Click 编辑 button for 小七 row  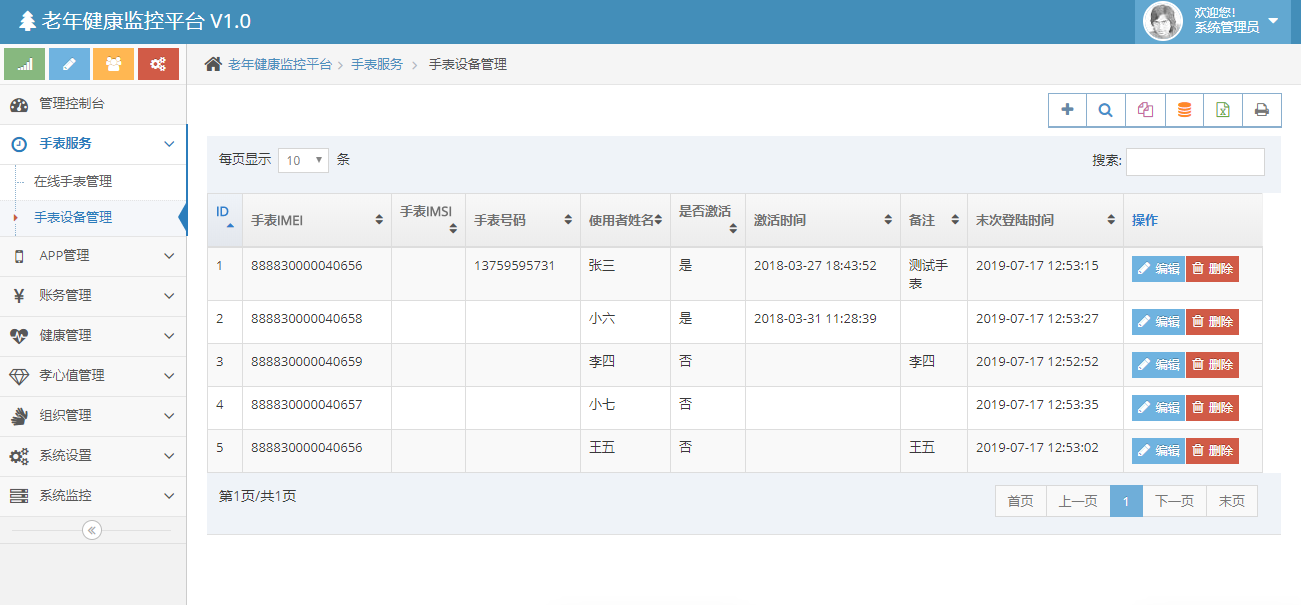click(1158, 408)
